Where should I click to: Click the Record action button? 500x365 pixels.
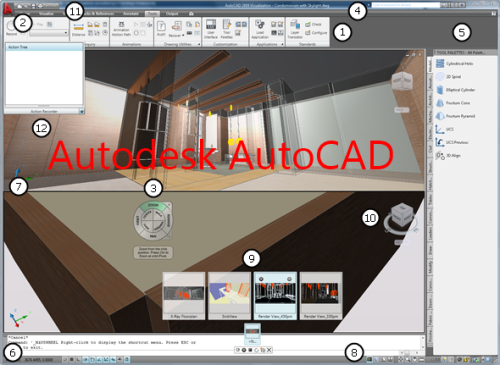click(12, 27)
